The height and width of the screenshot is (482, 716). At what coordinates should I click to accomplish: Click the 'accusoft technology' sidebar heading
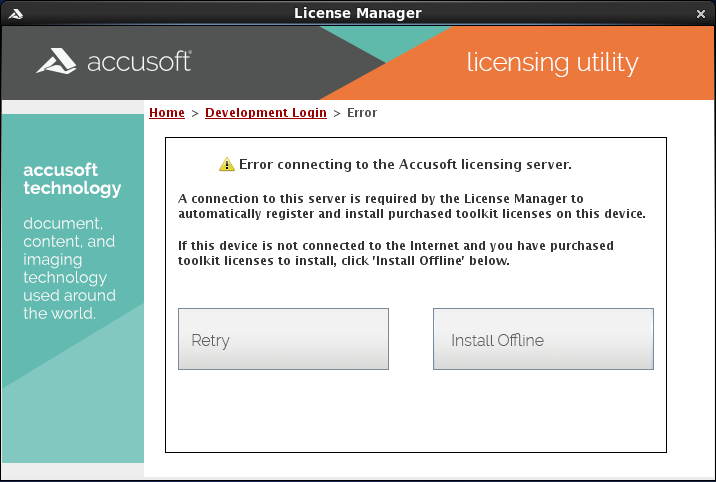72,179
